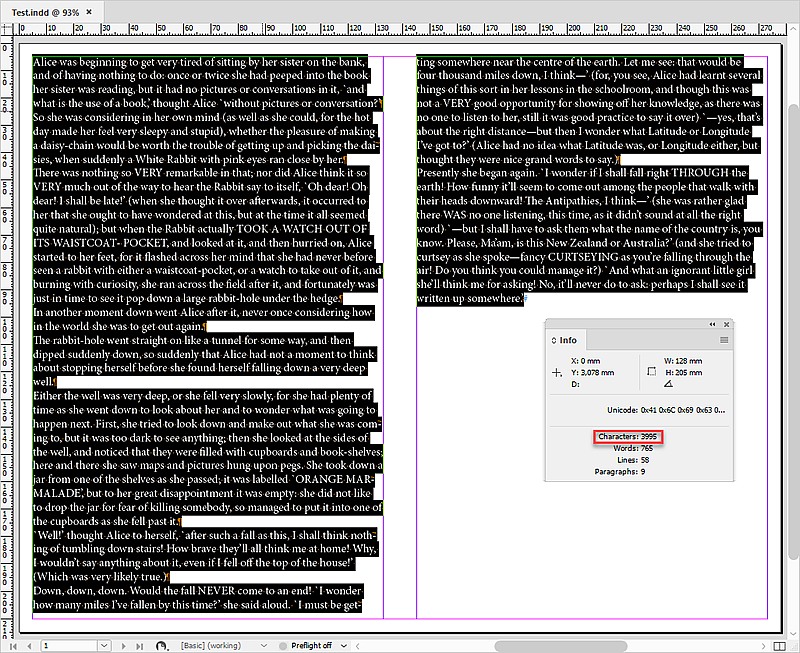
Task: Click the horizontal scrollbar thumb
Action: pos(560,646)
